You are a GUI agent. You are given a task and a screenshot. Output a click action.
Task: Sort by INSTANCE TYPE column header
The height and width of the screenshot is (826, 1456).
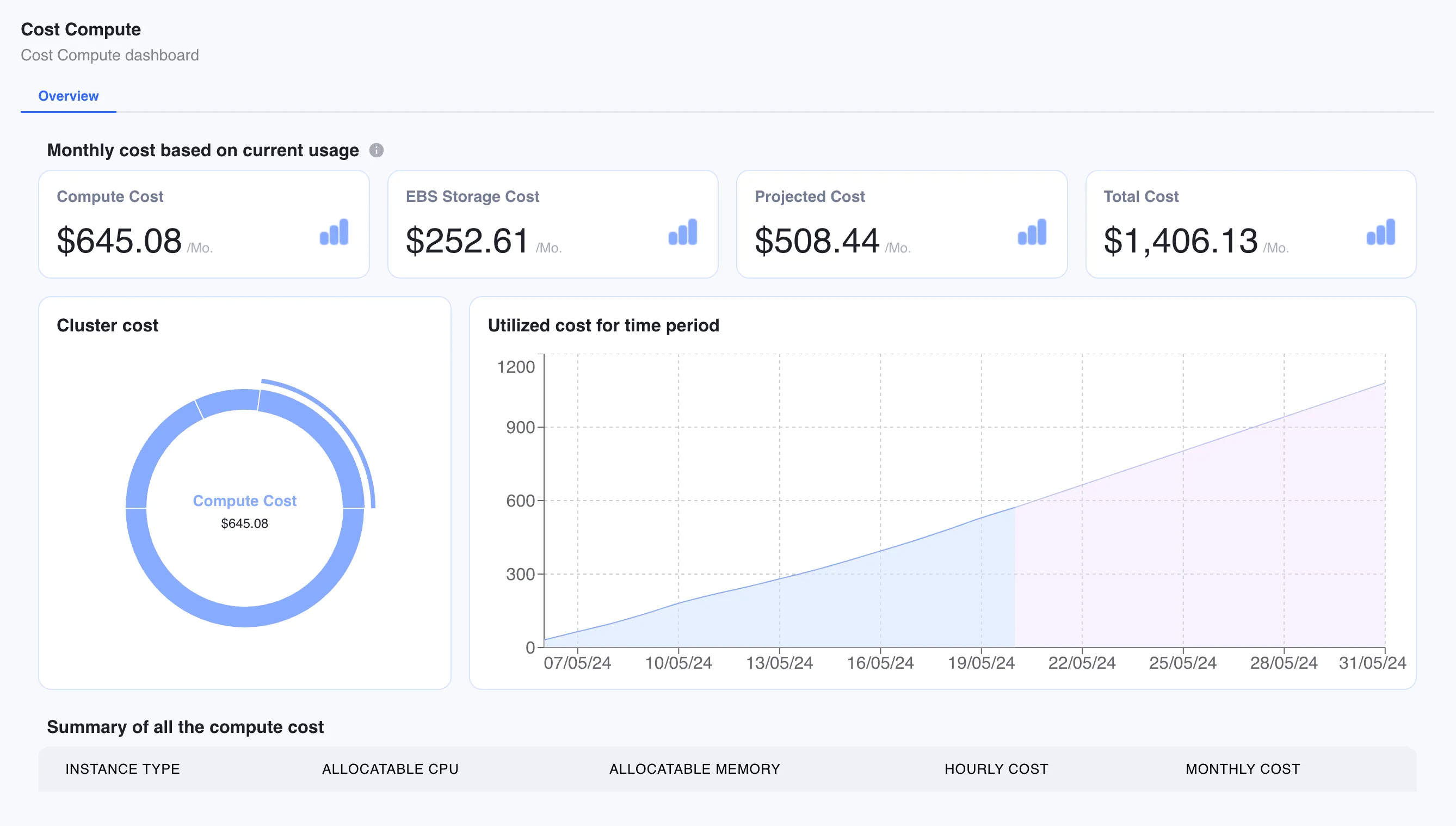(x=122, y=769)
